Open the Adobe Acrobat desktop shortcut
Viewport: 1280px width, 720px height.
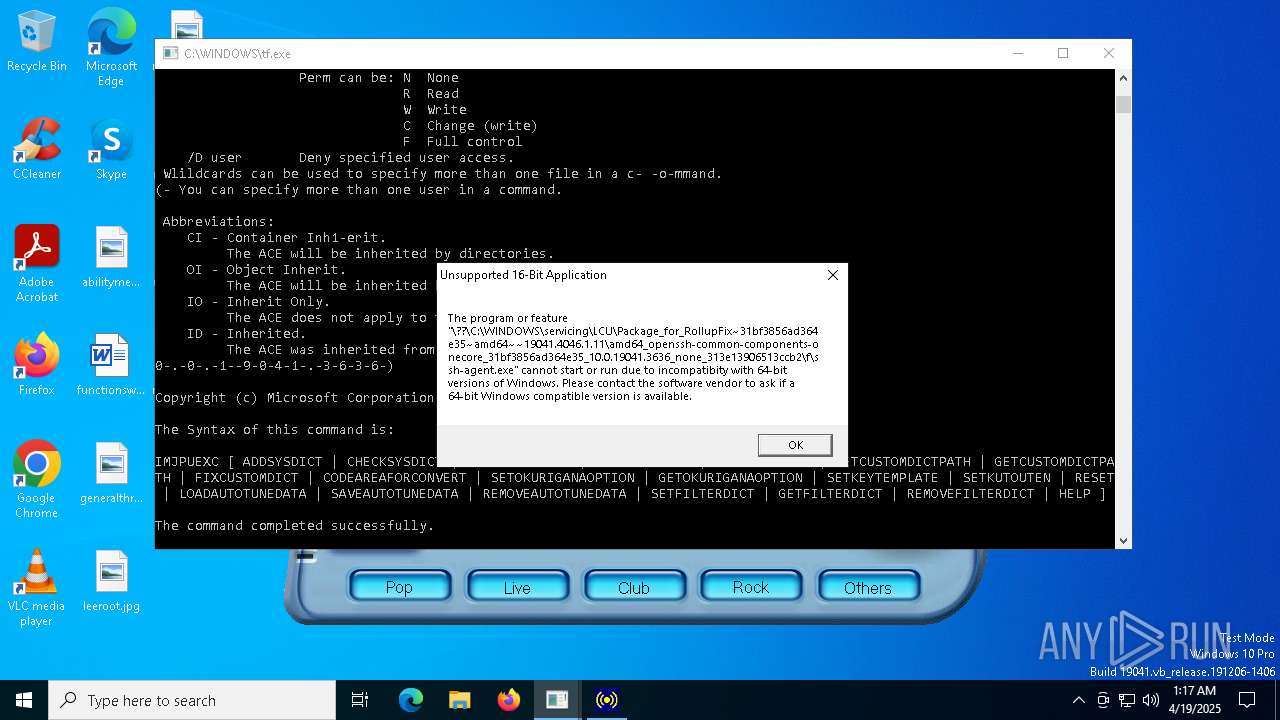[x=37, y=264]
